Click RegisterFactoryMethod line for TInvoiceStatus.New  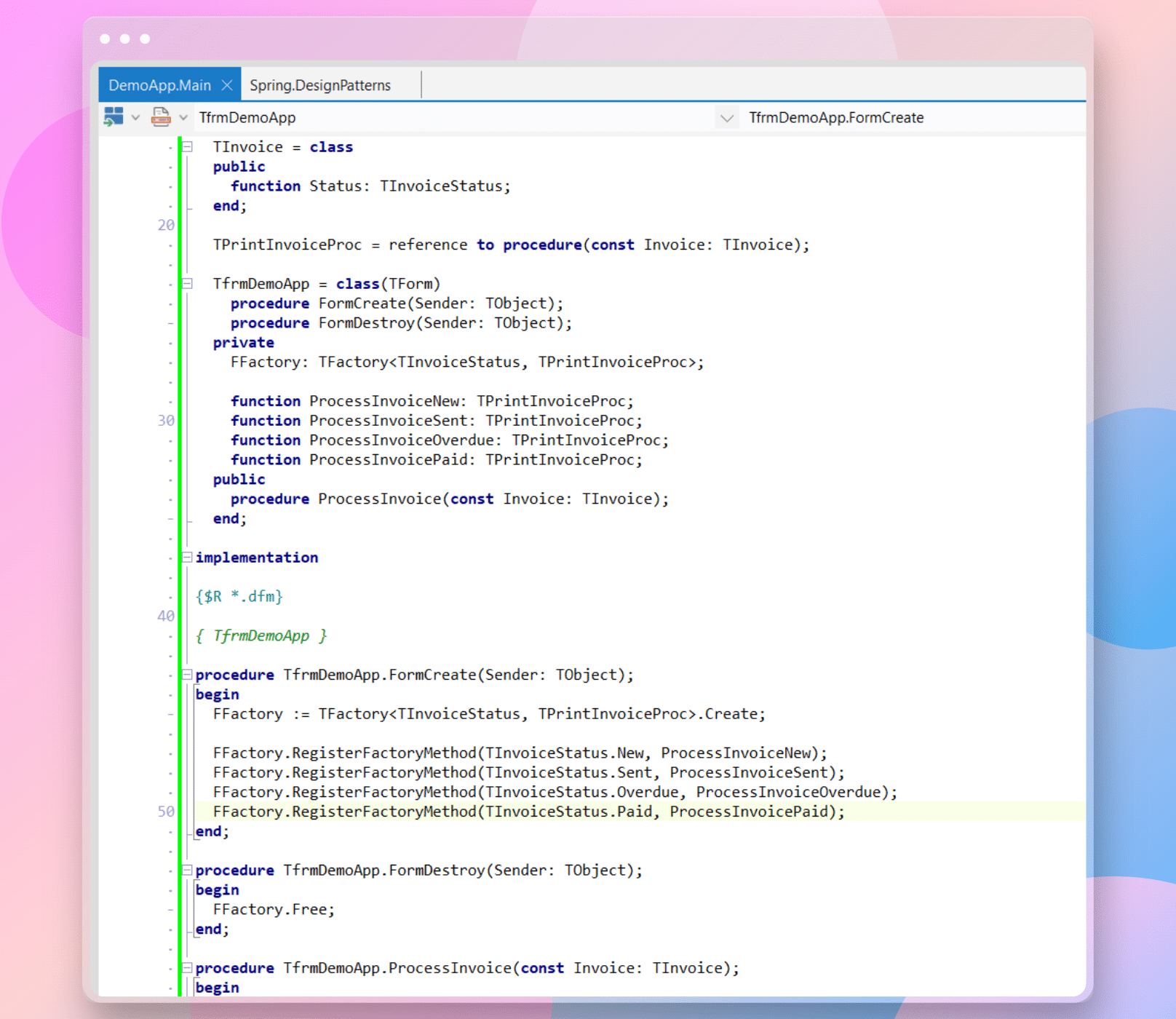[520, 753]
